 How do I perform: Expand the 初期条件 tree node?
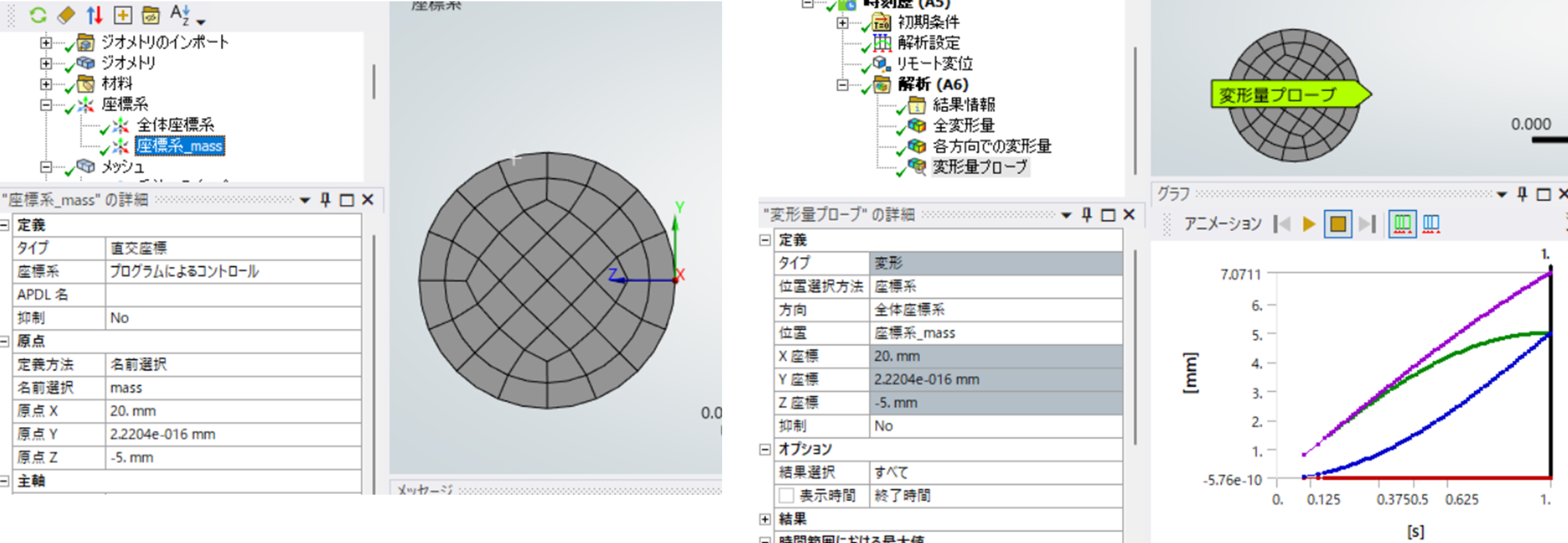pyautogui.click(x=842, y=23)
